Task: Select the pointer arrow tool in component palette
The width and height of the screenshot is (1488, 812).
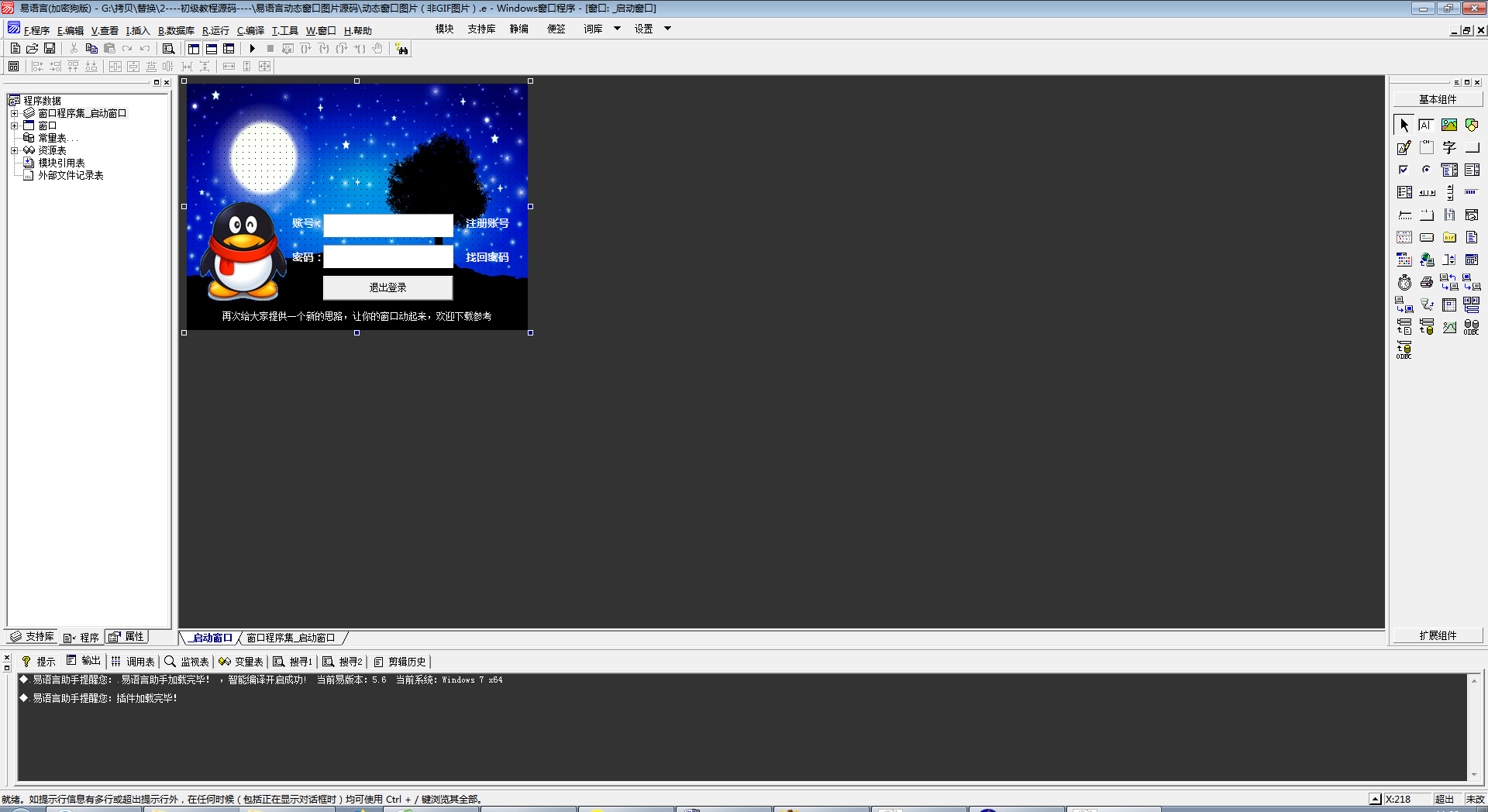Action: pyautogui.click(x=1404, y=125)
